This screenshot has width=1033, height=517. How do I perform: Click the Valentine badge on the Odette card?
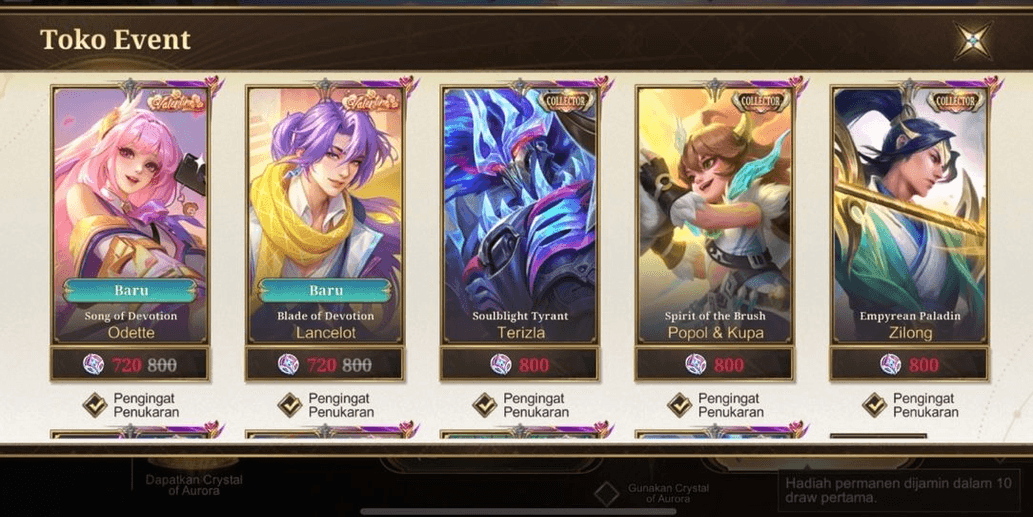point(177,101)
